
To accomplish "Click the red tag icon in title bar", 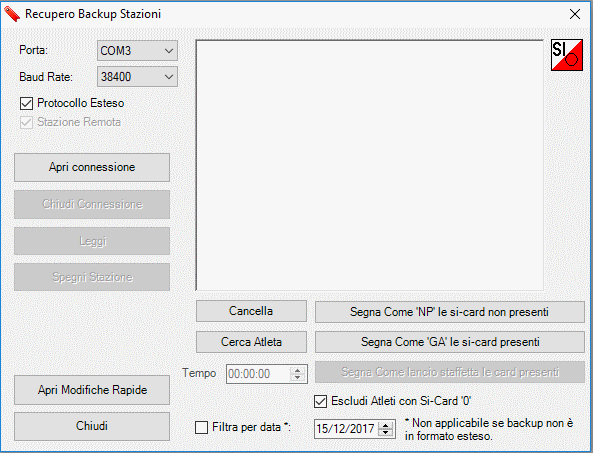I will pyautogui.click(x=11, y=14).
